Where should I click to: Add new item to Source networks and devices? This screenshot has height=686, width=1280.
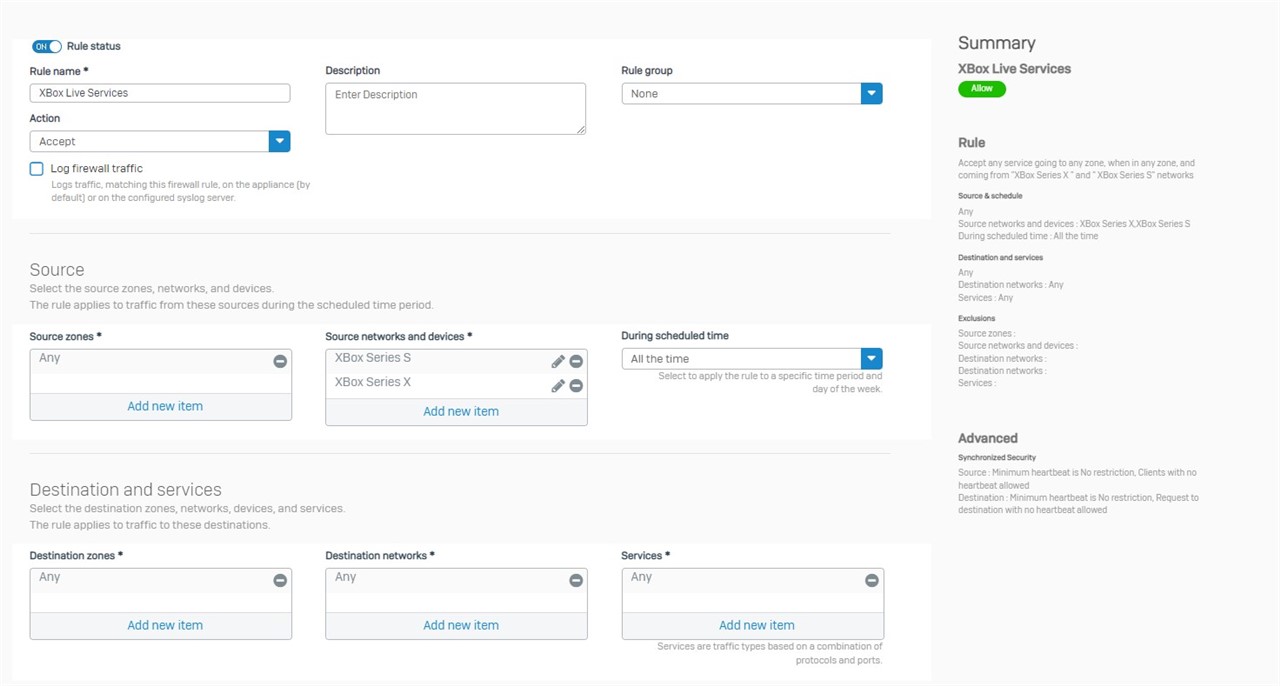tap(461, 411)
